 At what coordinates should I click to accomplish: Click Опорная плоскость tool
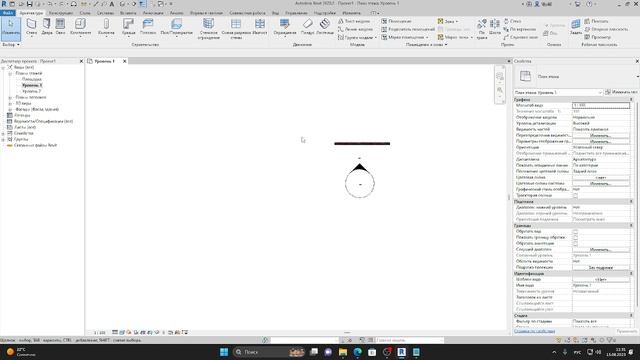click(606, 29)
